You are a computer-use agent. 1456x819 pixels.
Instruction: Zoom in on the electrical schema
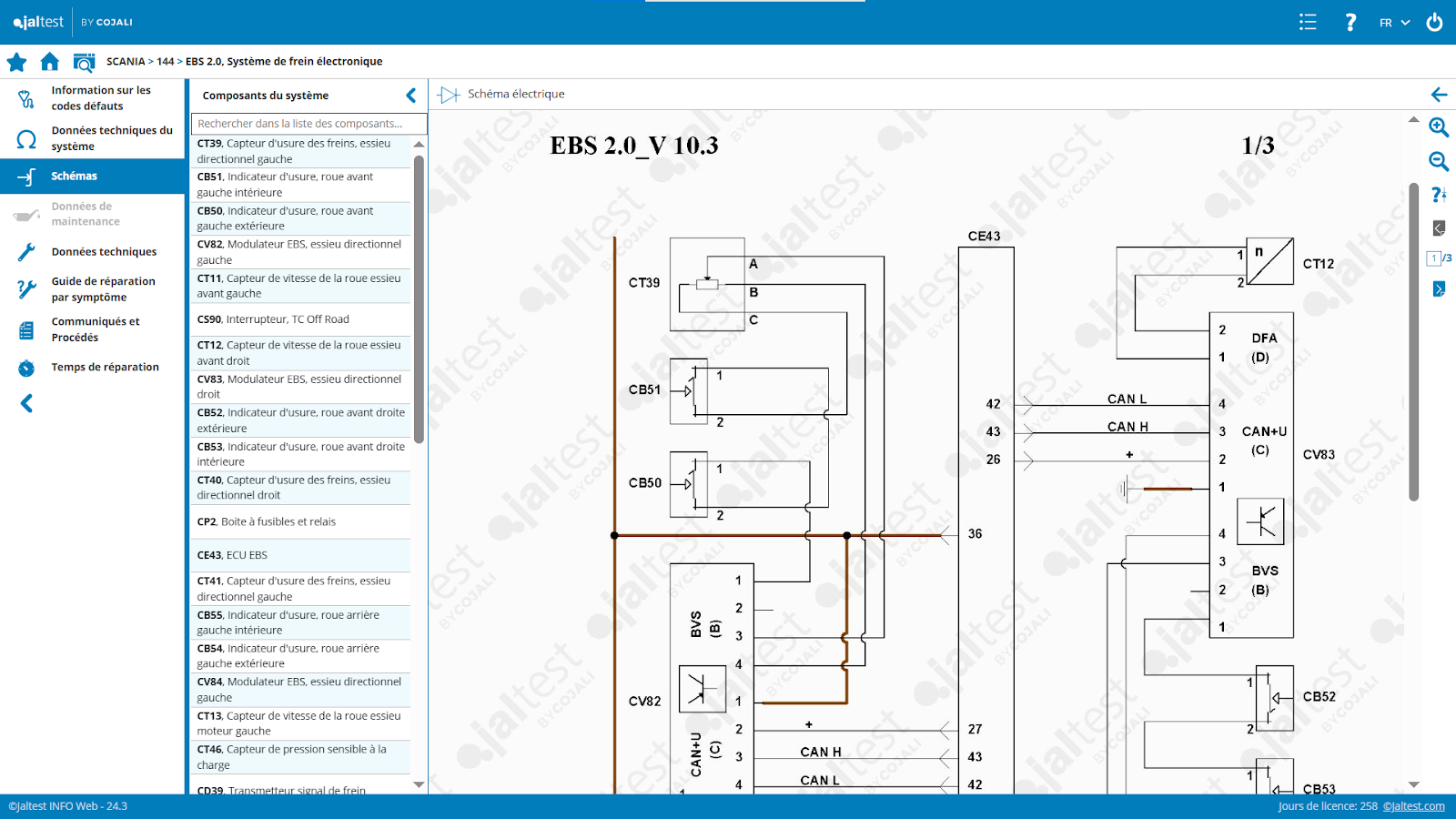[1439, 127]
